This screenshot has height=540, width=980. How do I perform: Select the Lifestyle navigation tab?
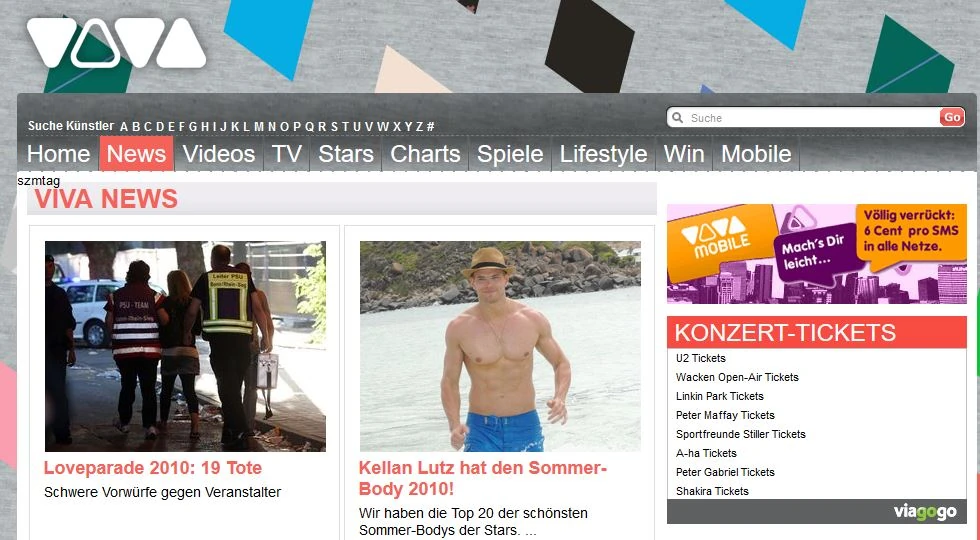(x=603, y=154)
